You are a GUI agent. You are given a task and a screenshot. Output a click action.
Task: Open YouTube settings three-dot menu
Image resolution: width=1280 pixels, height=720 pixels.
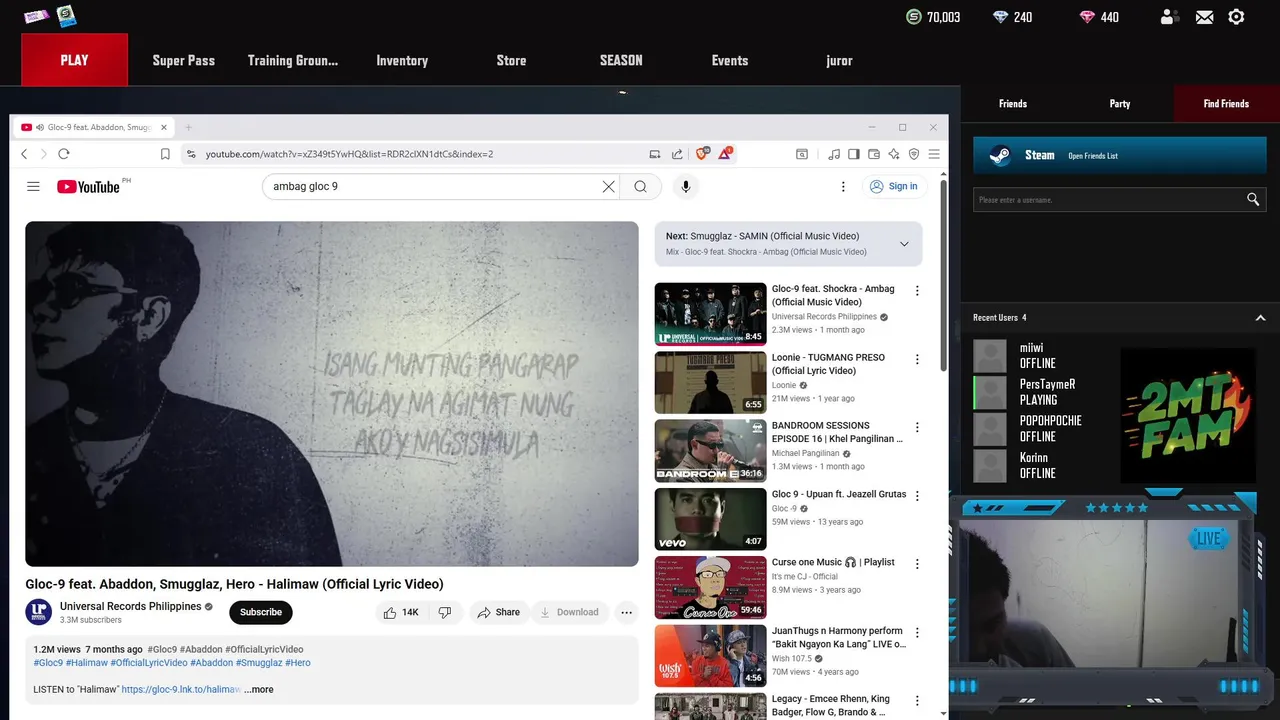(x=843, y=186)
